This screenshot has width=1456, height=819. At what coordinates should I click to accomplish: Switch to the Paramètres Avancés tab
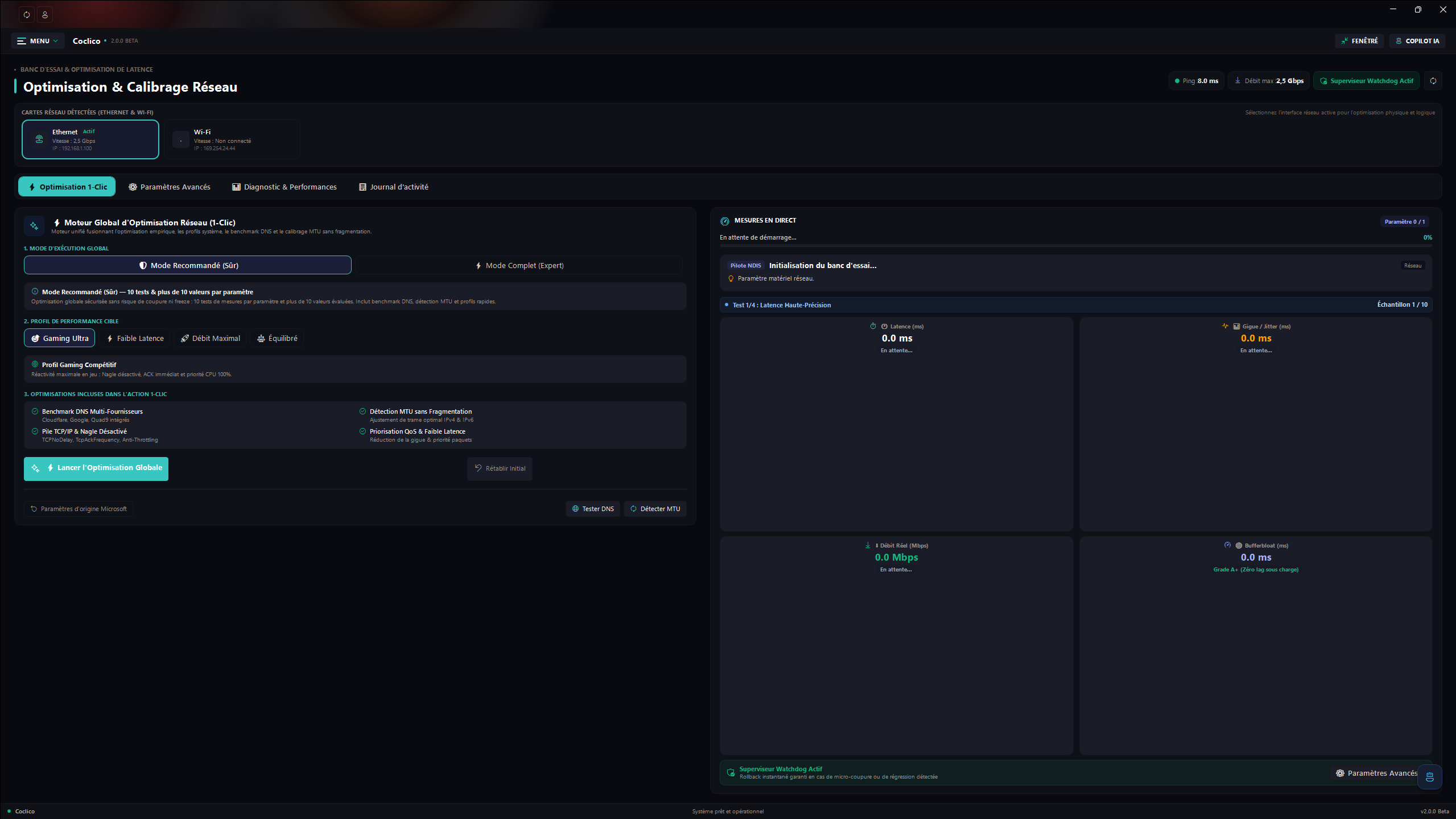pyautogui.click(x=170, y=187)
